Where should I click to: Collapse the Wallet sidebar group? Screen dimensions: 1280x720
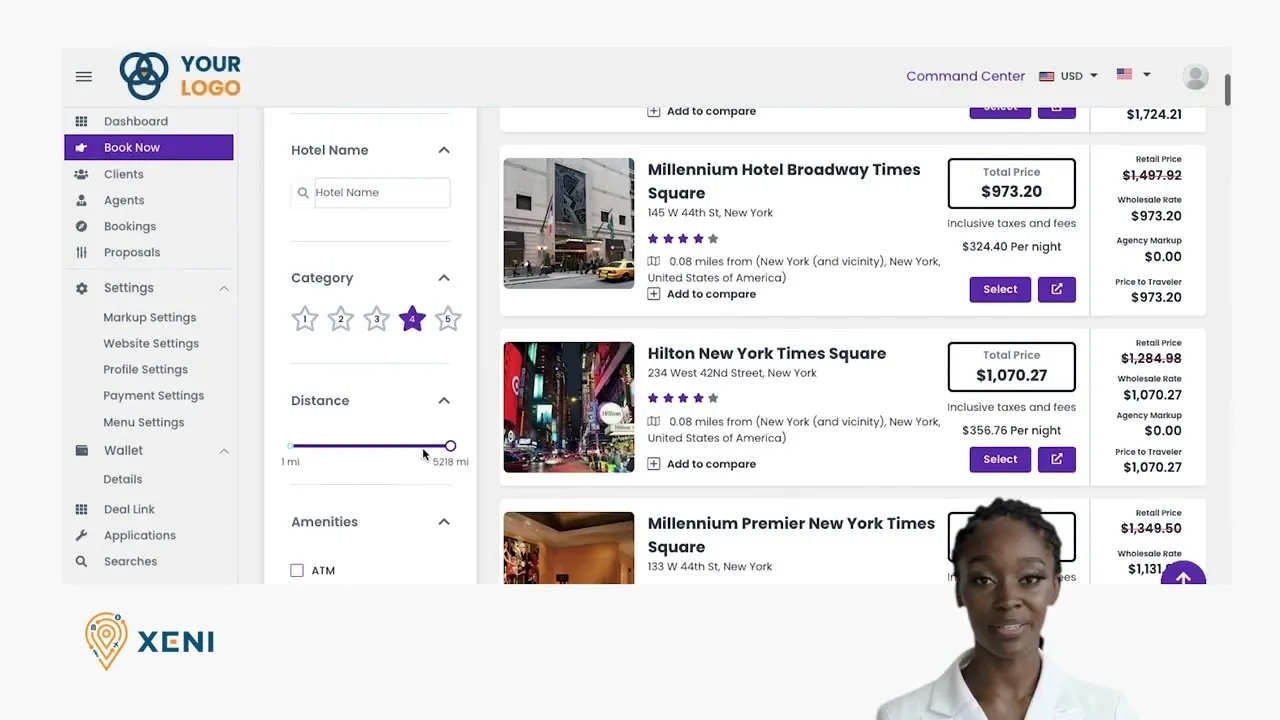(224, 451)
